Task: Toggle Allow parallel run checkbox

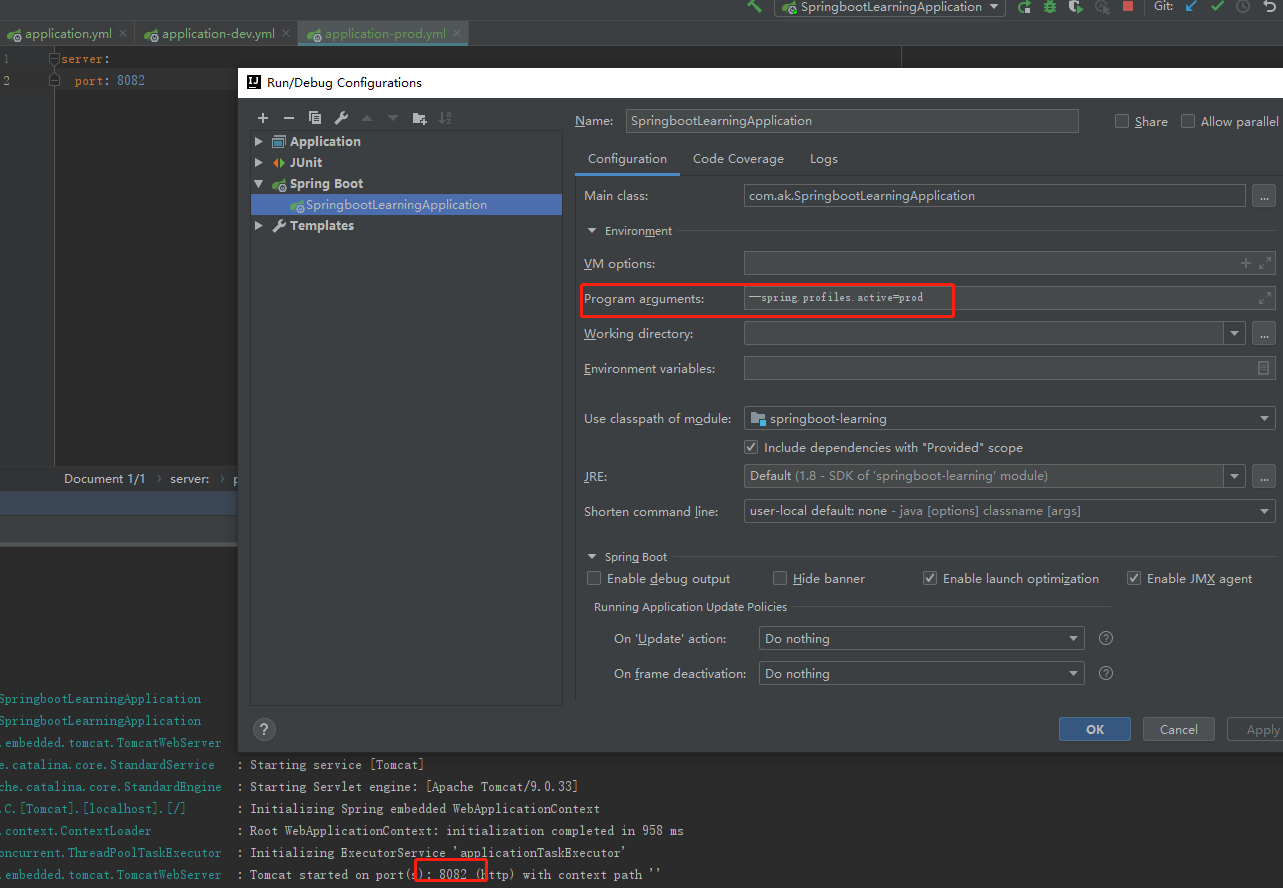Action: pos(1188,121)
